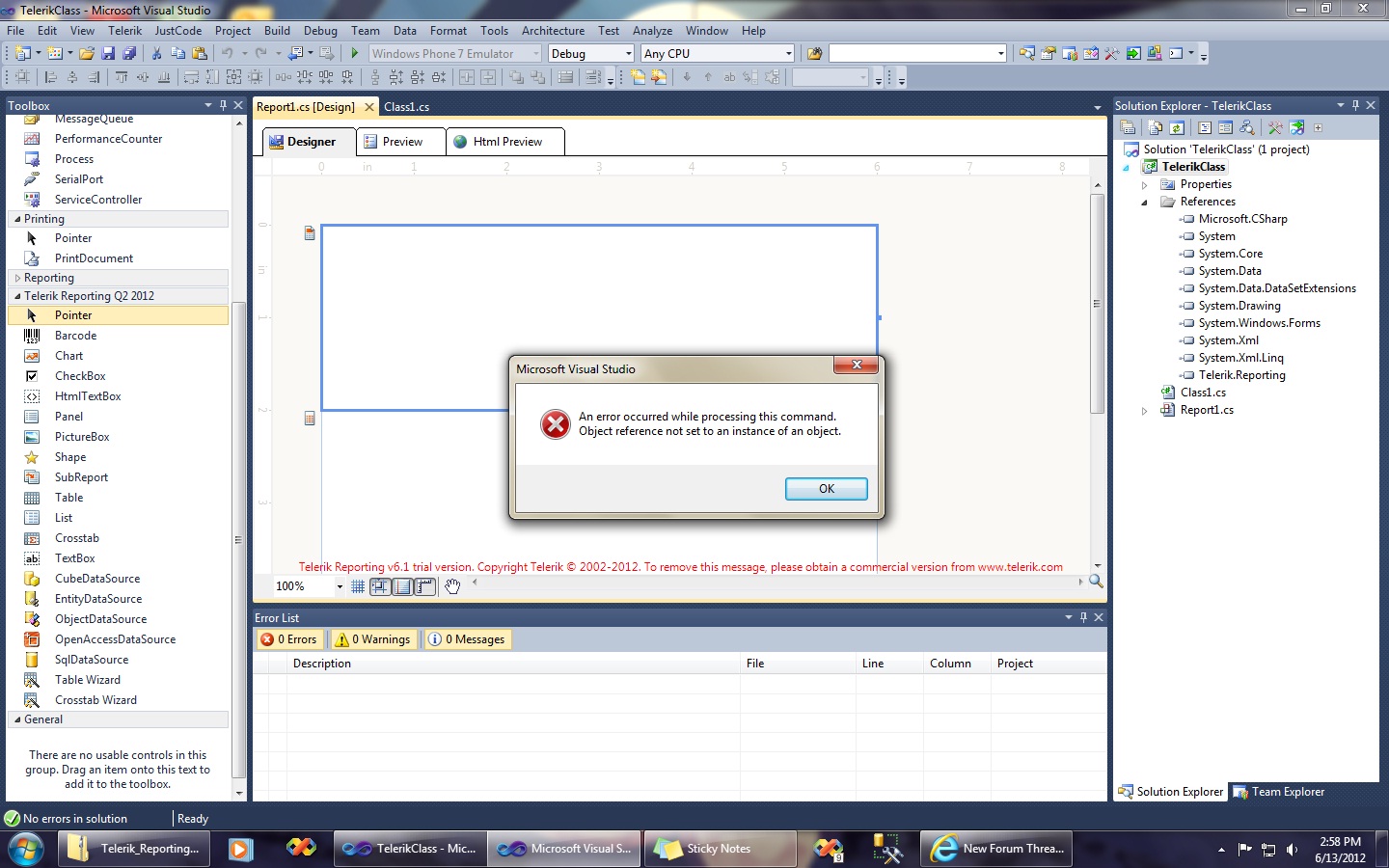Select the PictureBox item in Toolbox
This screenshot has width=1389, height=868.
point(118,437)
